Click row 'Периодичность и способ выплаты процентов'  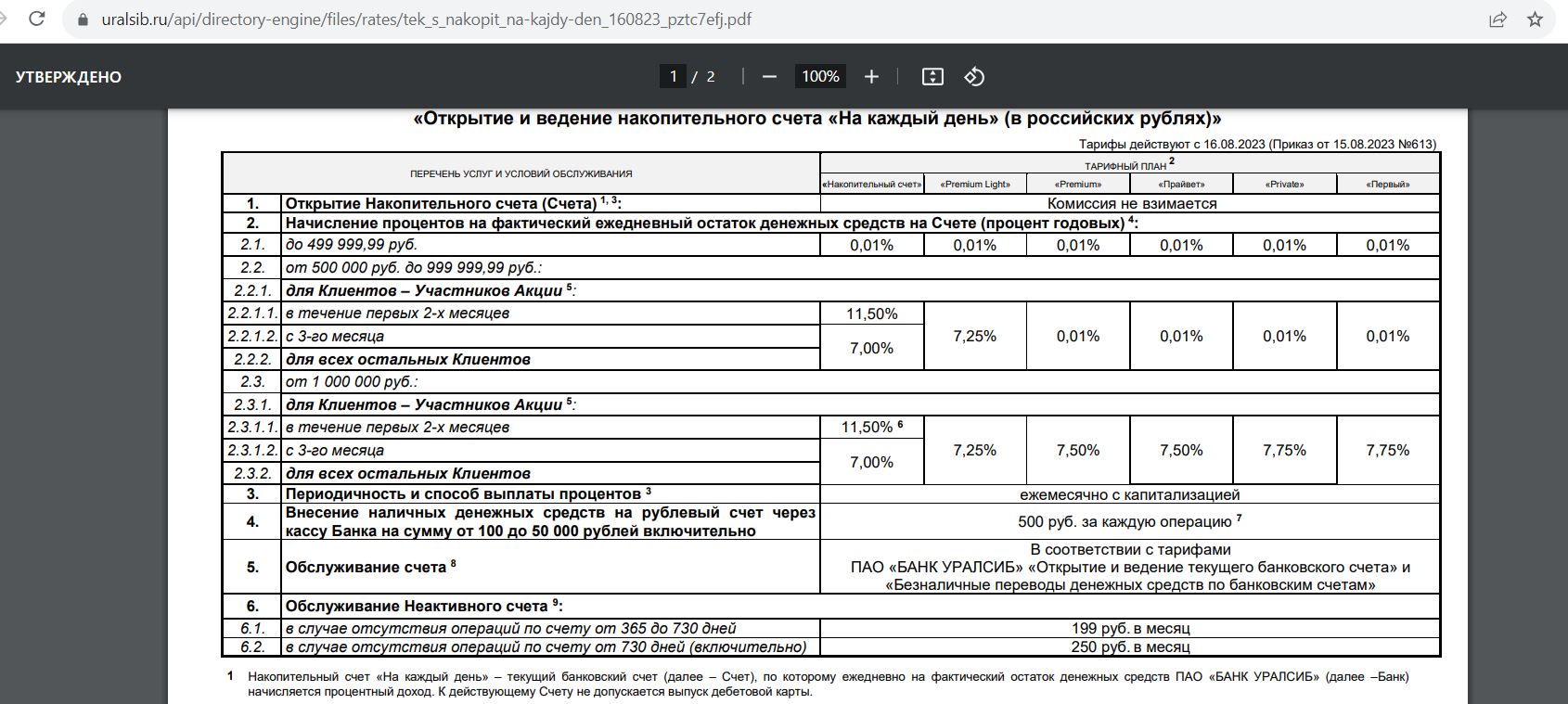550,494
